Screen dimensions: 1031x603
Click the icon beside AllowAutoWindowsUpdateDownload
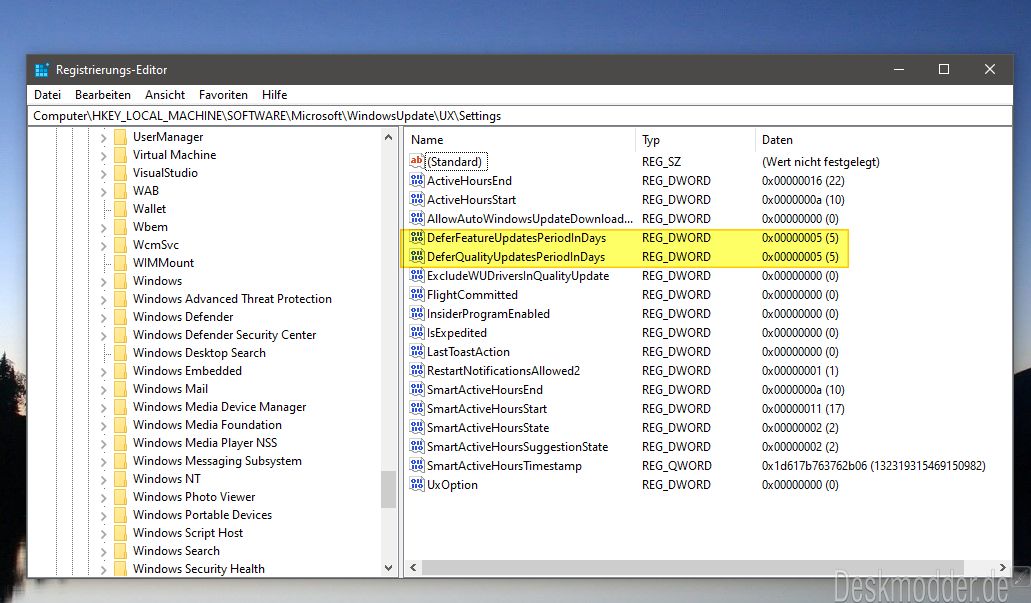coord(417,218)
